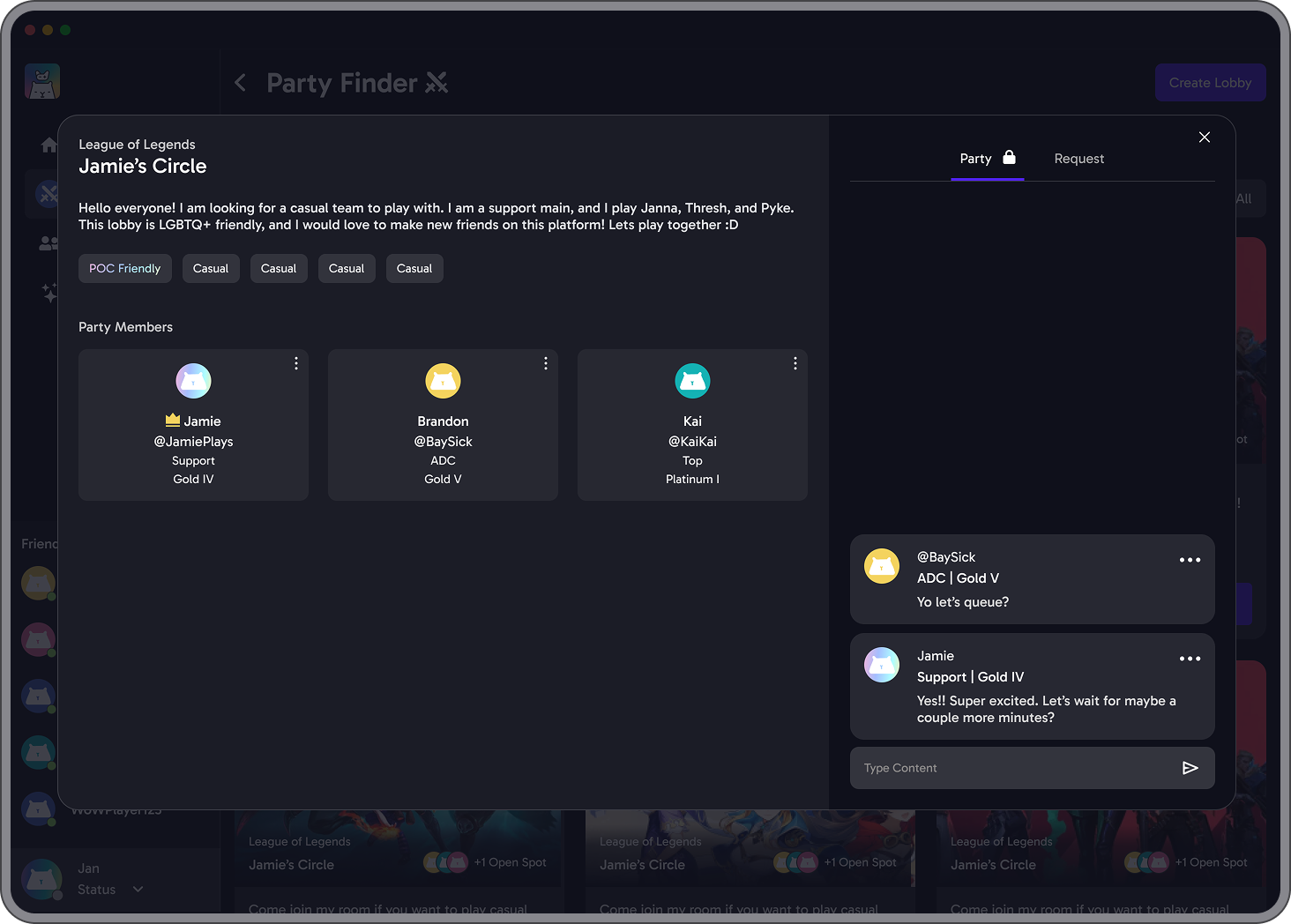This screenshot has width=1291, height=924.
Task: Open Brandon's member card options menu
Action: [x=546, y=363]
